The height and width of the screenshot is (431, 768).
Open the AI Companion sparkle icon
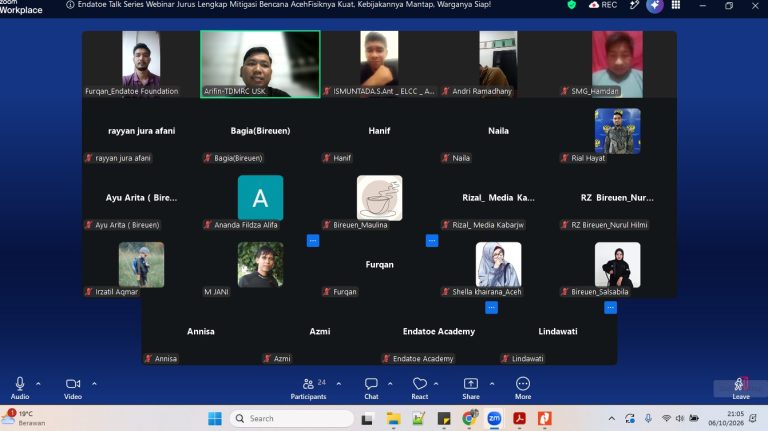655,5
